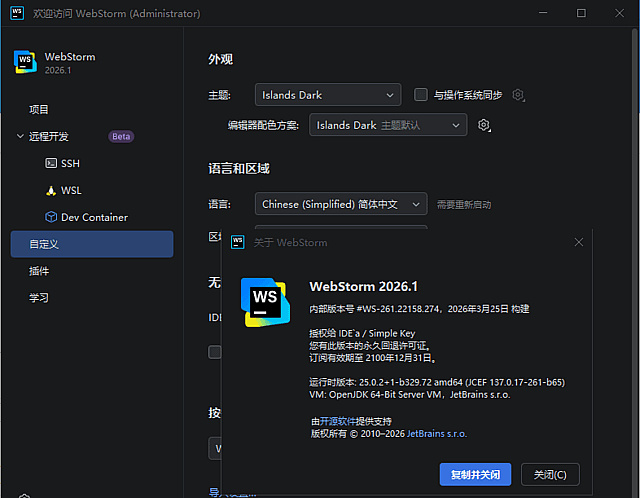Select the 远程开发 sidebar item
Image resolution: width=640 pixels, height=498 pixels.
point(92,136)
